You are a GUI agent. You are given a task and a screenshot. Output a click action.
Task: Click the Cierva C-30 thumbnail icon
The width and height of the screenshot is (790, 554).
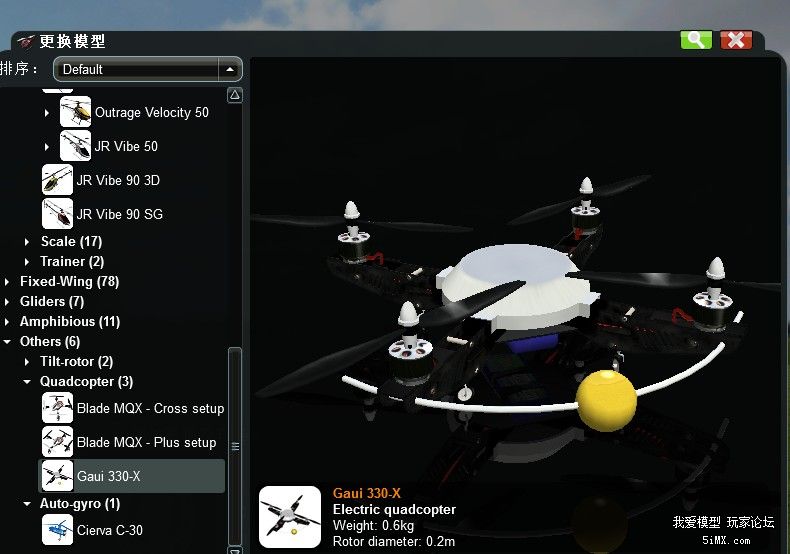coord(57,529)
